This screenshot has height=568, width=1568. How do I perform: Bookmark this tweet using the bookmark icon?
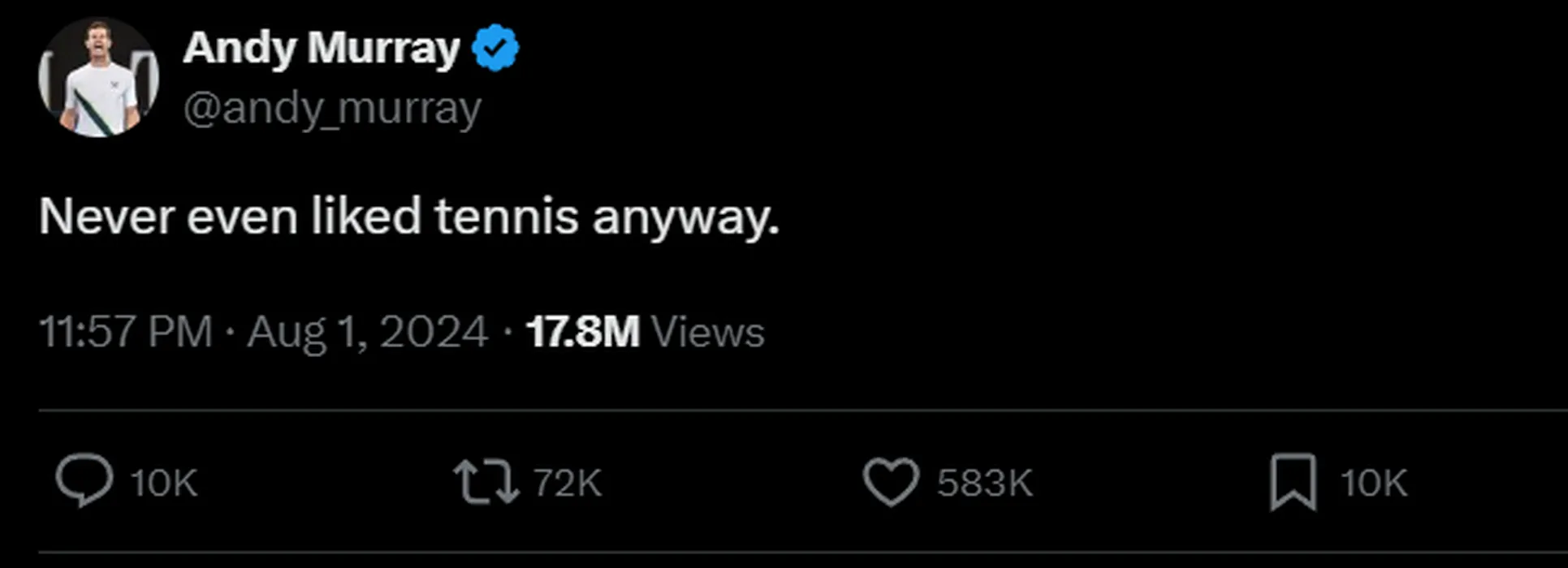1292,482
